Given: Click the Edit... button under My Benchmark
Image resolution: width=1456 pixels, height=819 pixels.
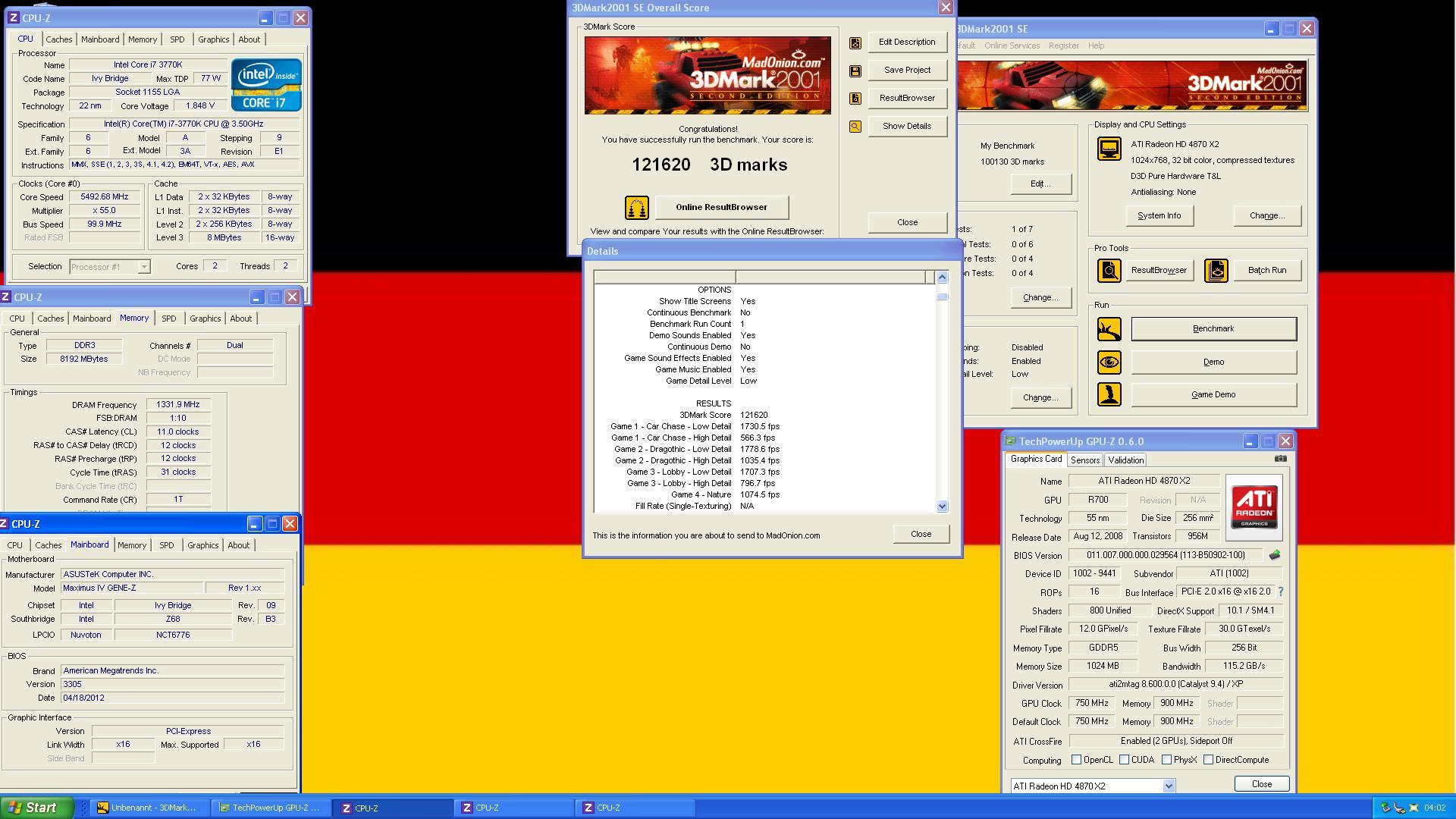Looking at the screenshot, I should (1040, 184).
